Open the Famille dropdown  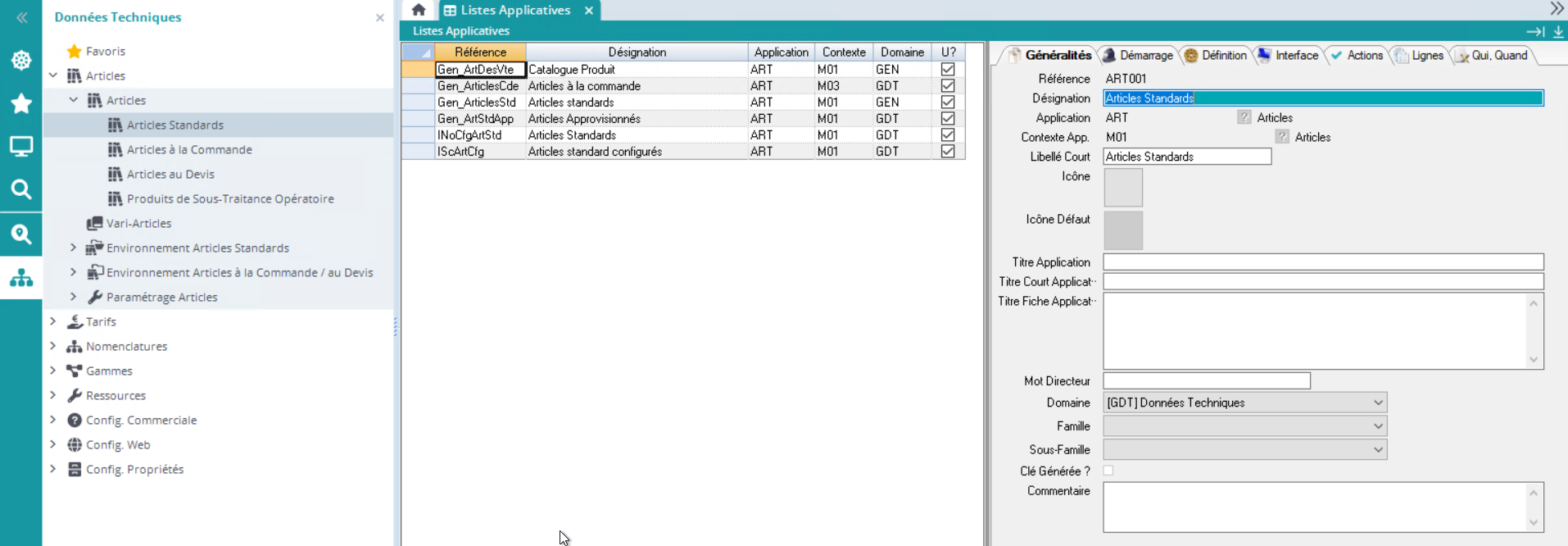pos(1378,425)
